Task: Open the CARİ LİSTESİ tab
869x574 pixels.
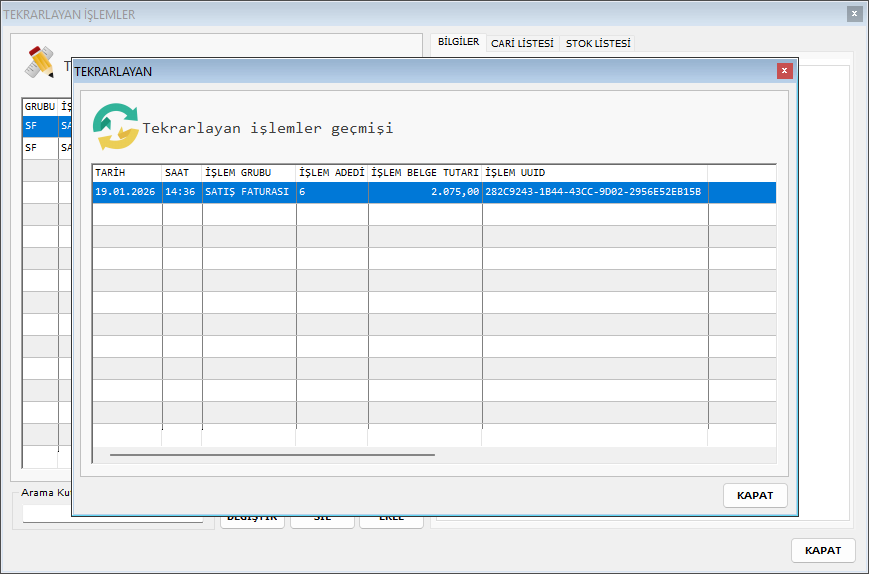Action: 522,43
